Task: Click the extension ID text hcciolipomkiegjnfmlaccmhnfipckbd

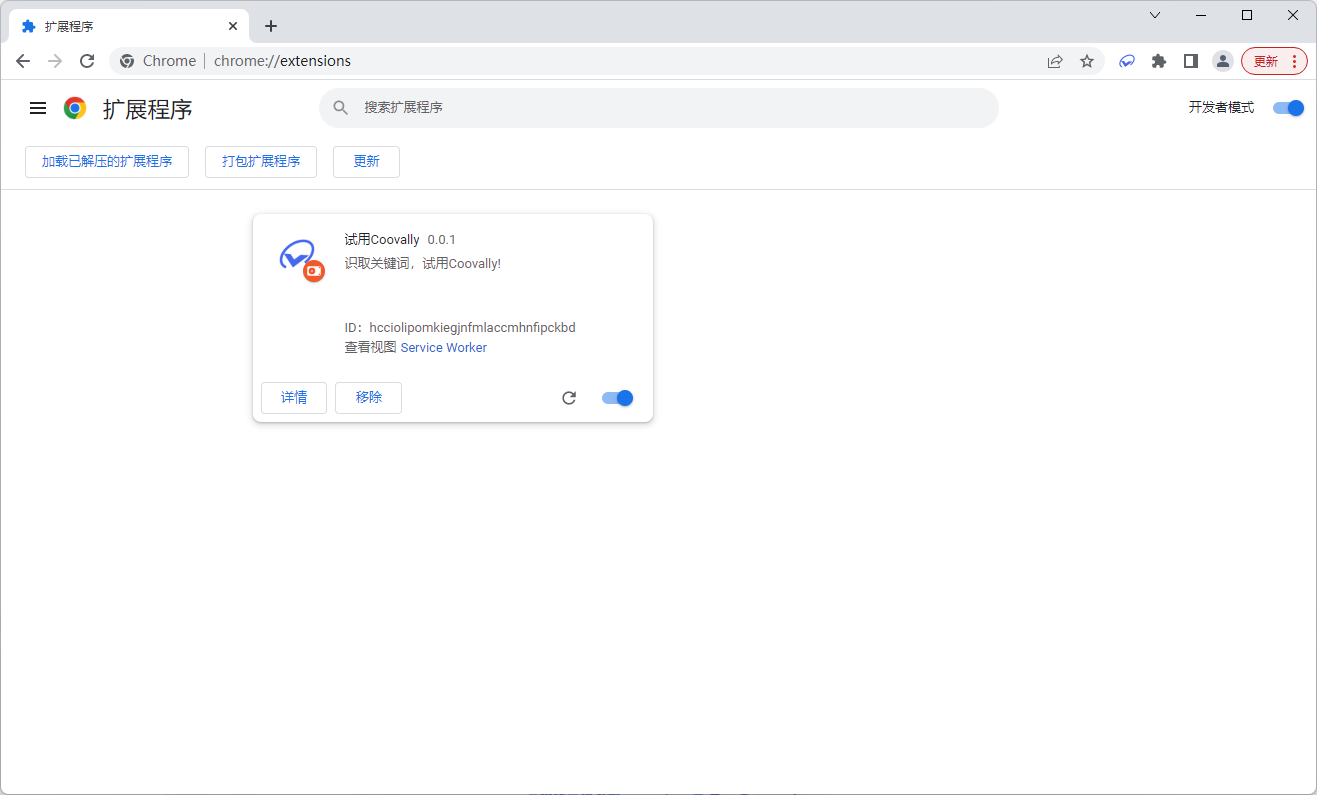Action: click(472, 328)
